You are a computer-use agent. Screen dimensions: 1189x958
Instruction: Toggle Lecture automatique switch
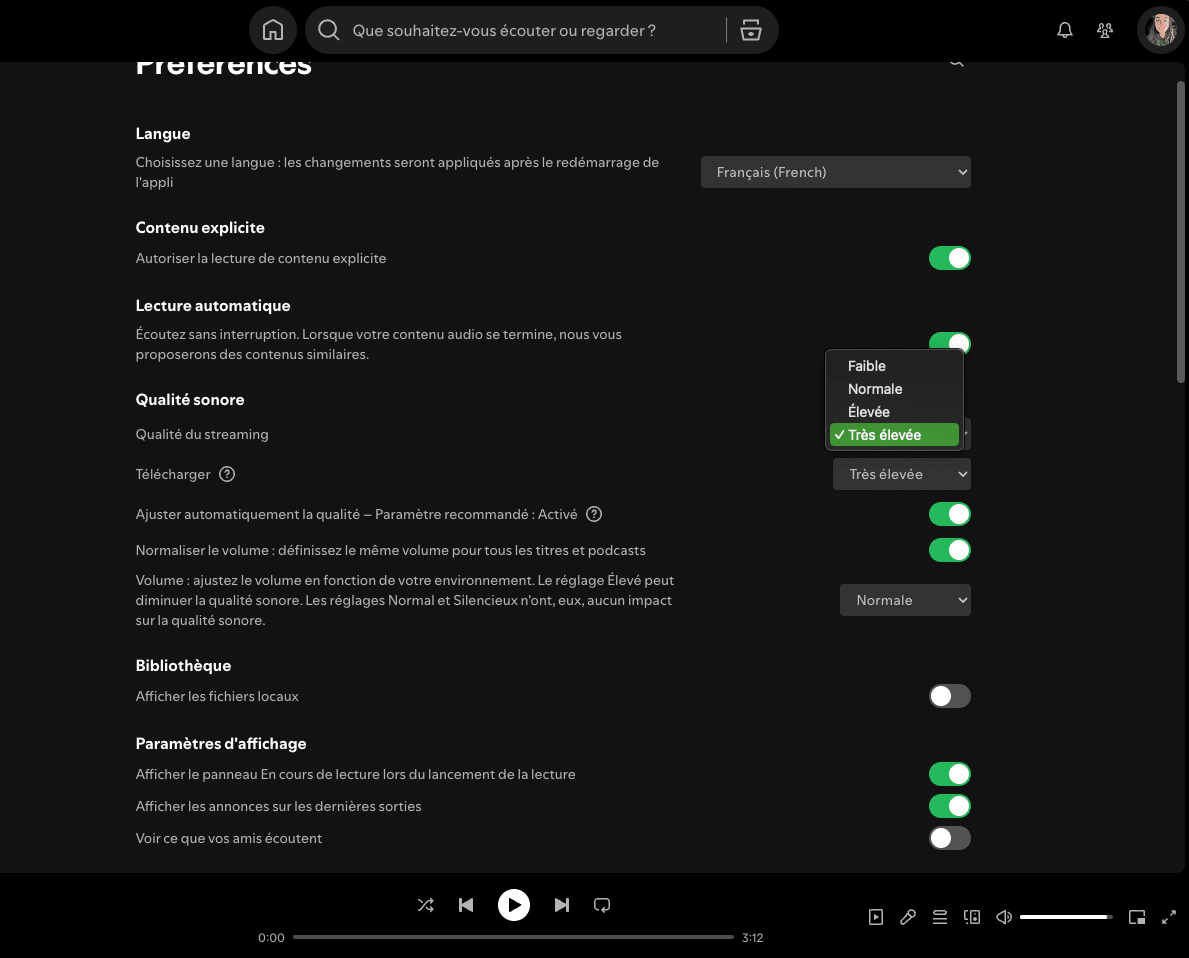pyautogui.click(x=949, y=341)
